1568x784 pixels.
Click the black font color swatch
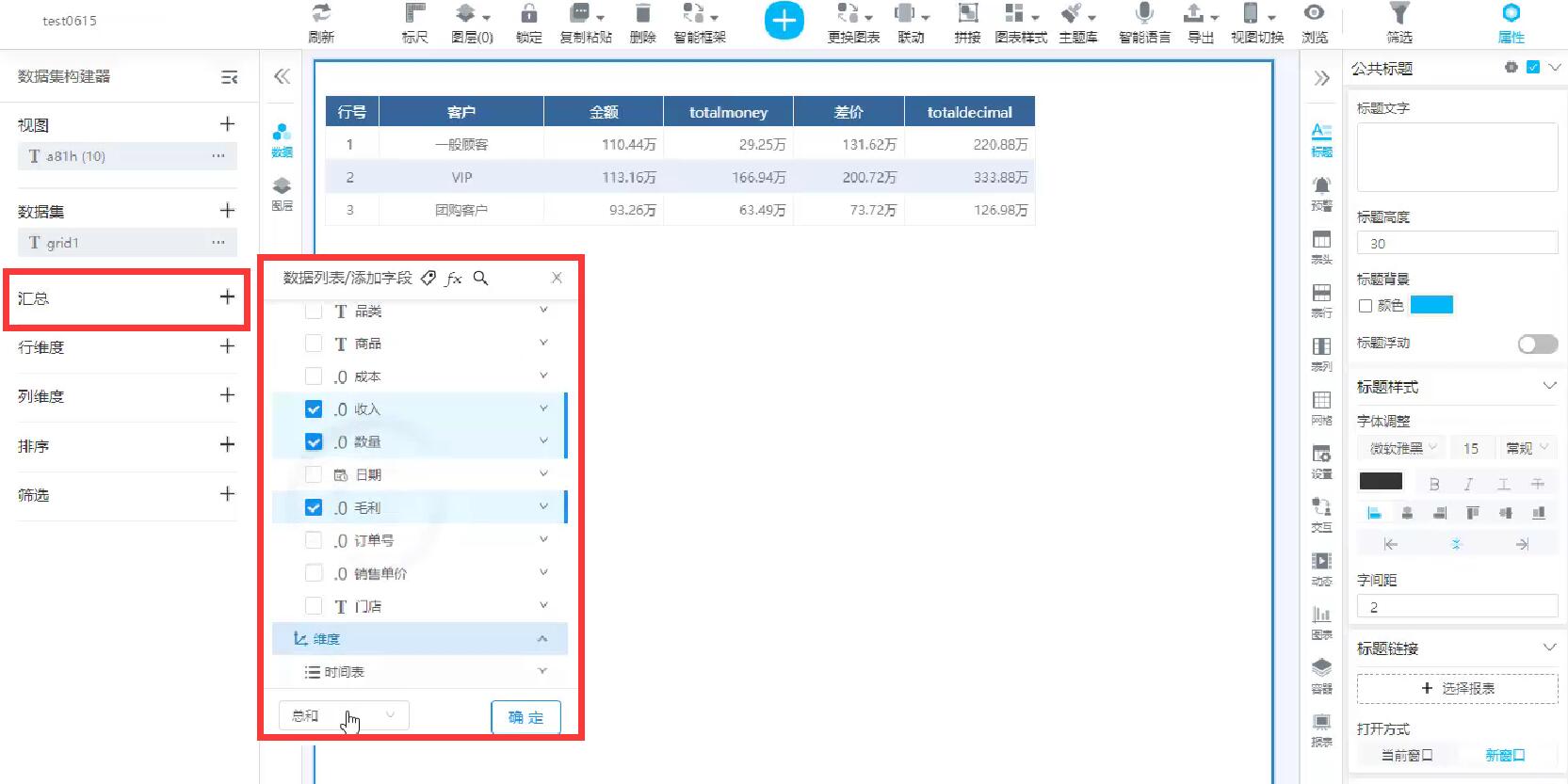click(1381, 482)
